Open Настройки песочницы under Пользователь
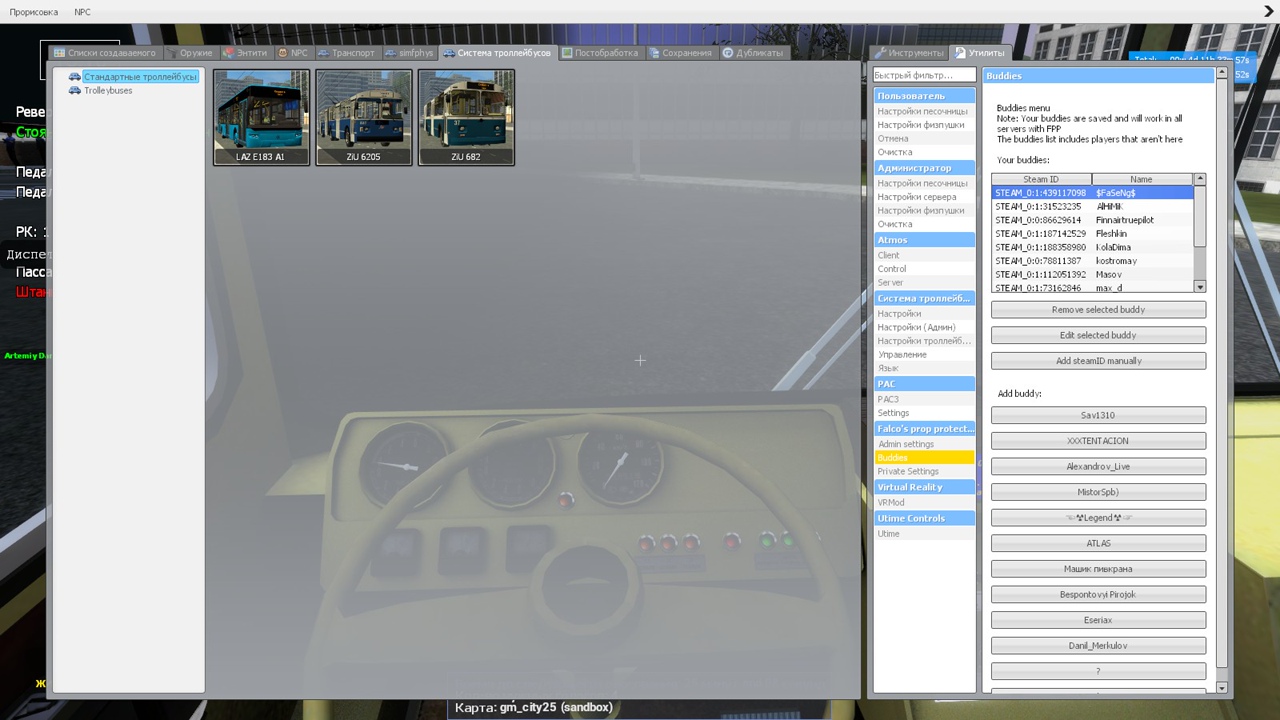The image size is (1280, 720). (x=923, y=111)
